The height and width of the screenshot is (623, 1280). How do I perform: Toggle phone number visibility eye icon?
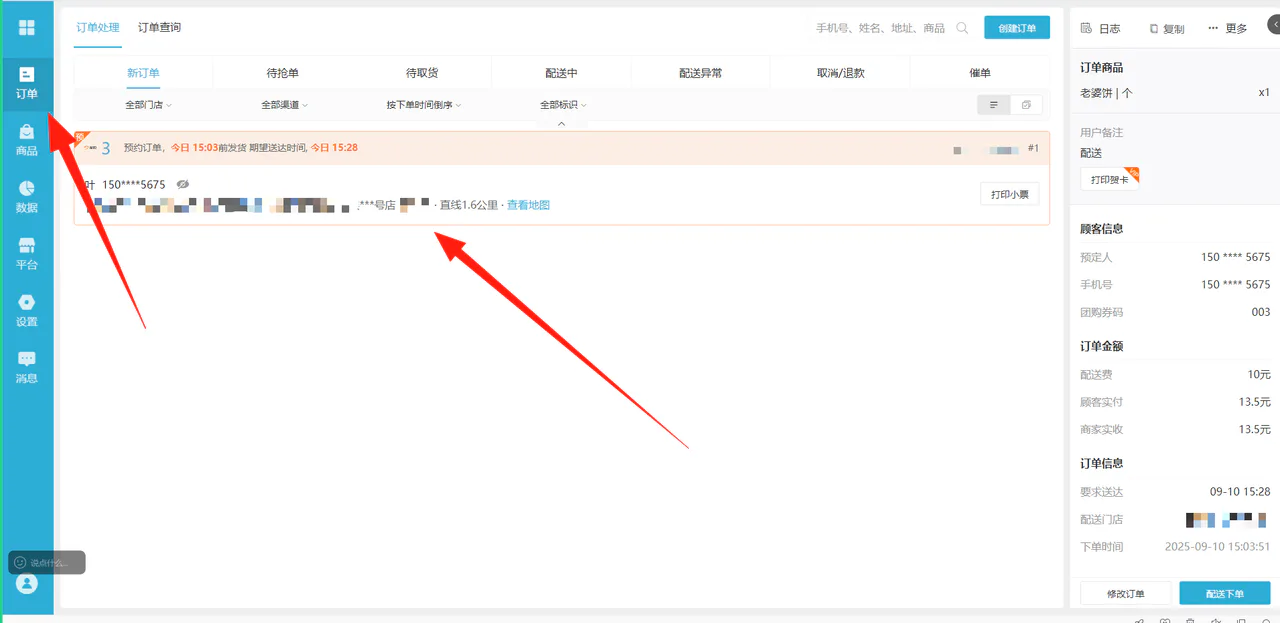click(x=183, y=185)
